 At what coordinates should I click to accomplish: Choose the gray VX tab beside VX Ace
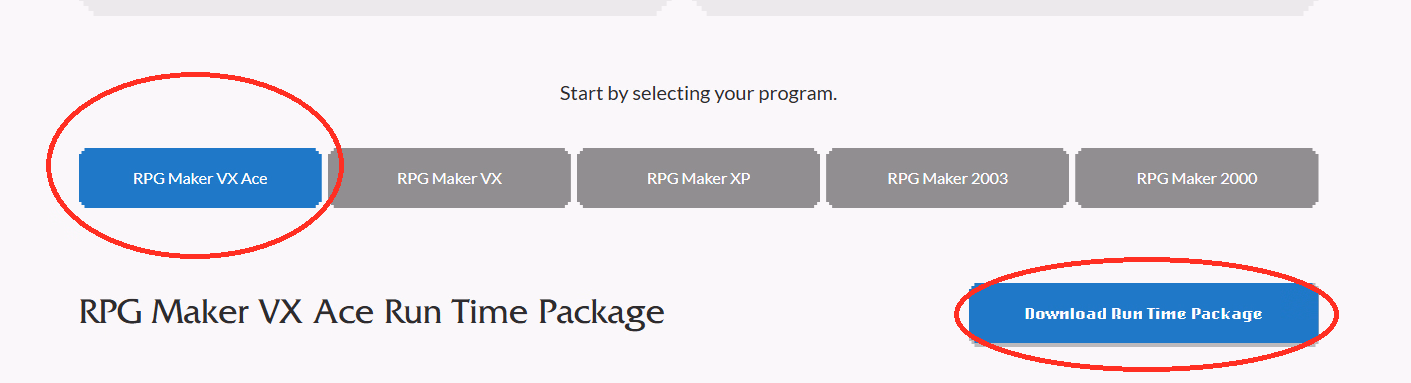[449, 179]
